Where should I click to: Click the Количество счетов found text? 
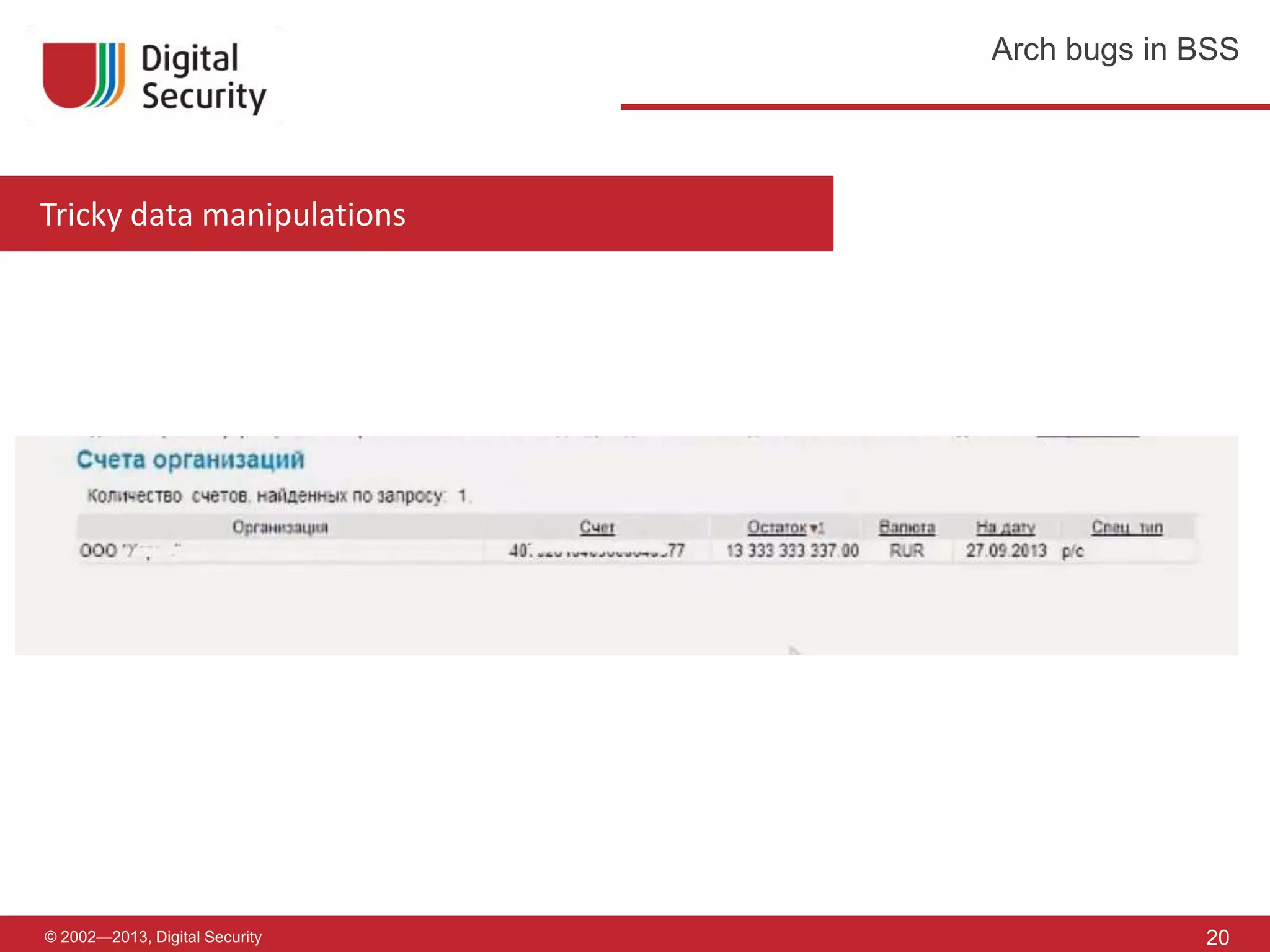coord(279,496)
